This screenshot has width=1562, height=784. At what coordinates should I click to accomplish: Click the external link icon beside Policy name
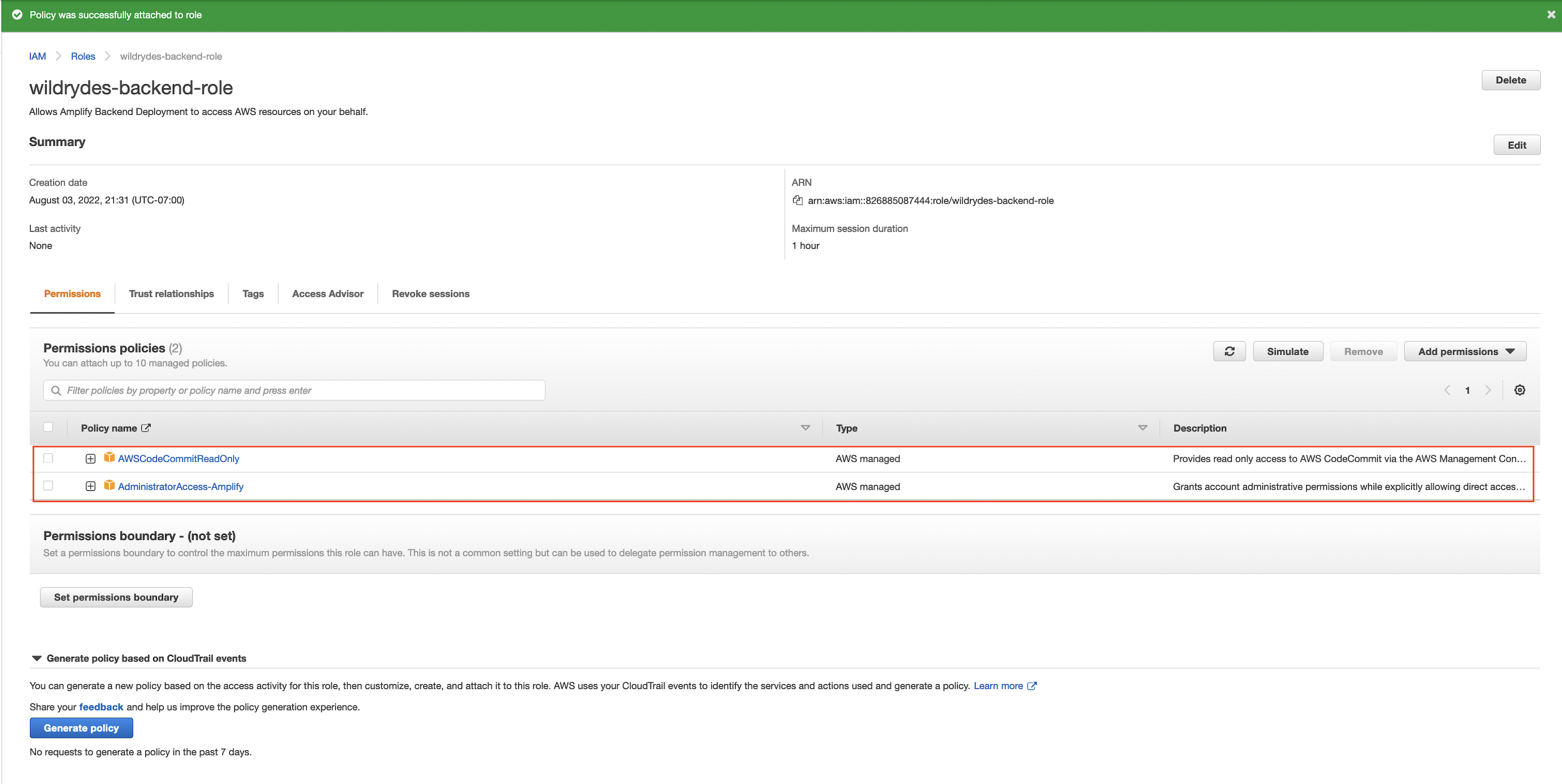[x=145, y=427]
